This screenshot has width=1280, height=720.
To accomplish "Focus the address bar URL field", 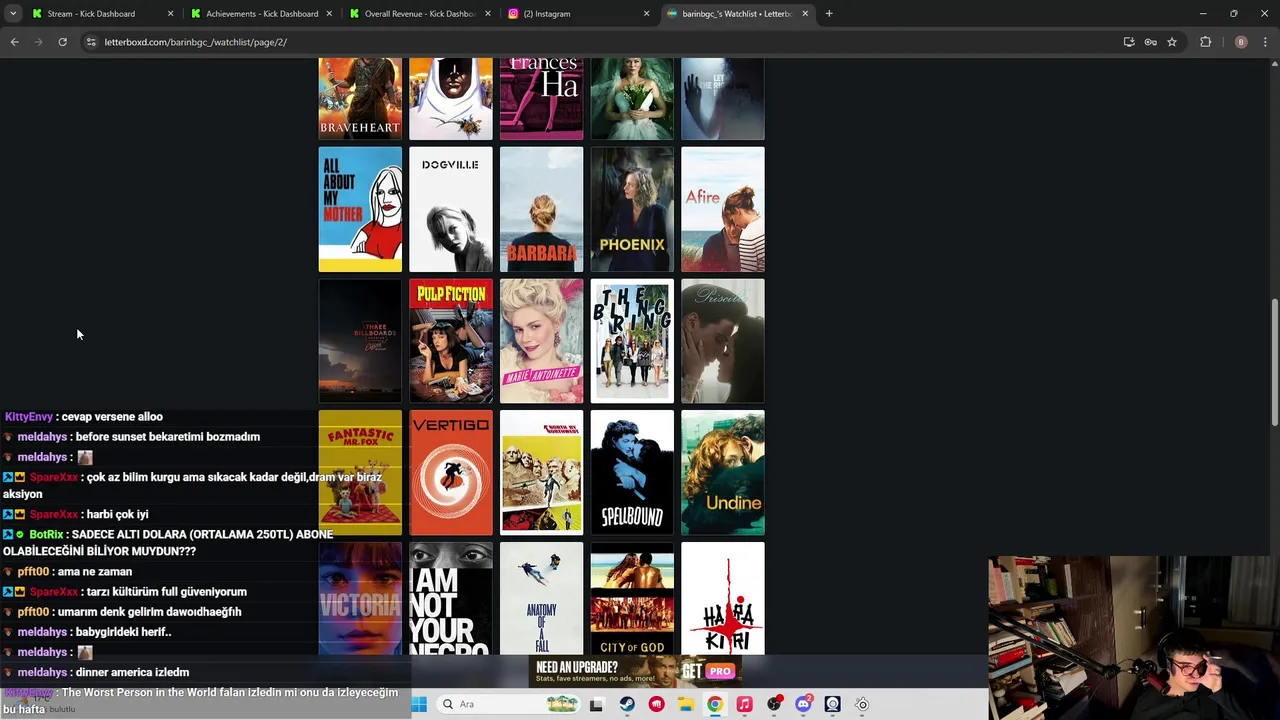I will point(600,42).
